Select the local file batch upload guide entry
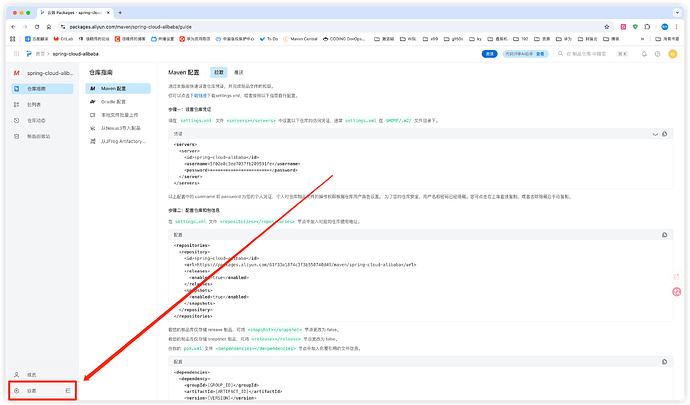 pyautogui.click(x=118, y=115)
